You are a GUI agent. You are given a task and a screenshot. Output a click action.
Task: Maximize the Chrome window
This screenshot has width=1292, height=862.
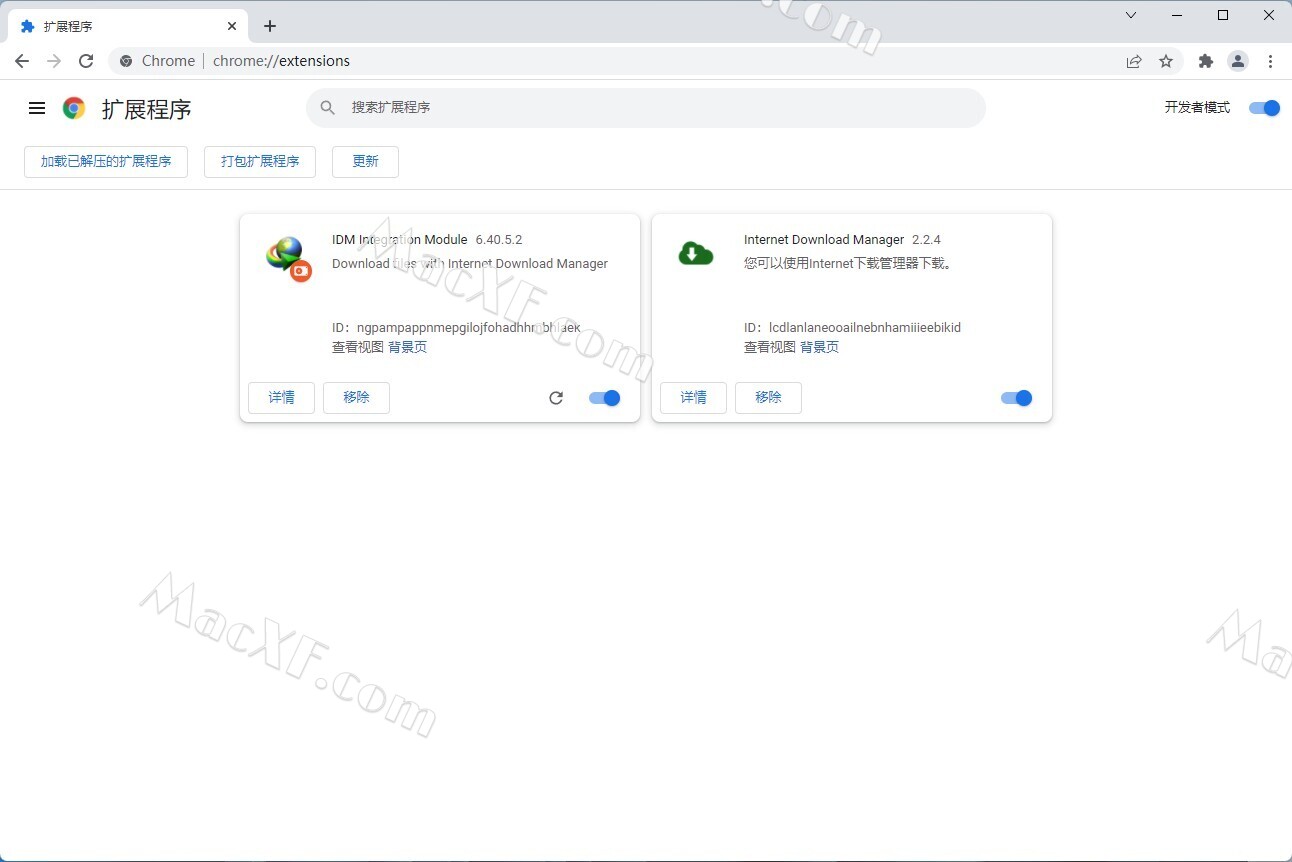pyautogui.click(x=1223, y=15)
